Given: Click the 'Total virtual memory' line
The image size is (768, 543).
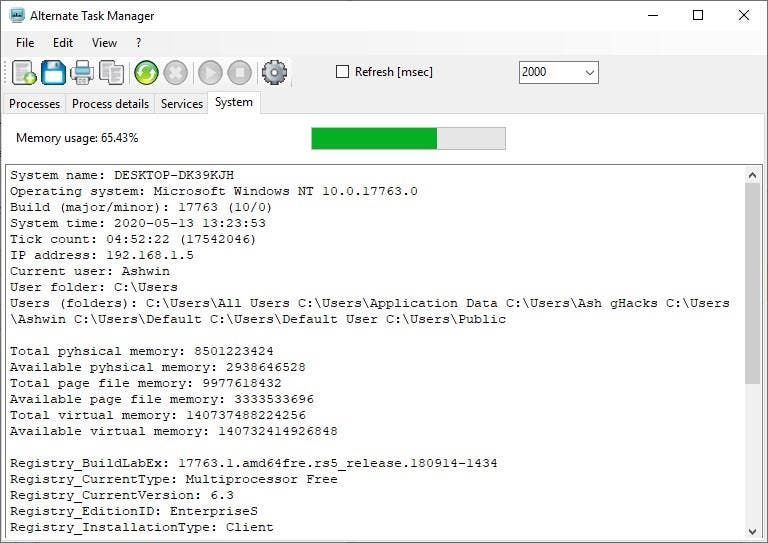Looking at the screenshot, I should tap(158, 416).
